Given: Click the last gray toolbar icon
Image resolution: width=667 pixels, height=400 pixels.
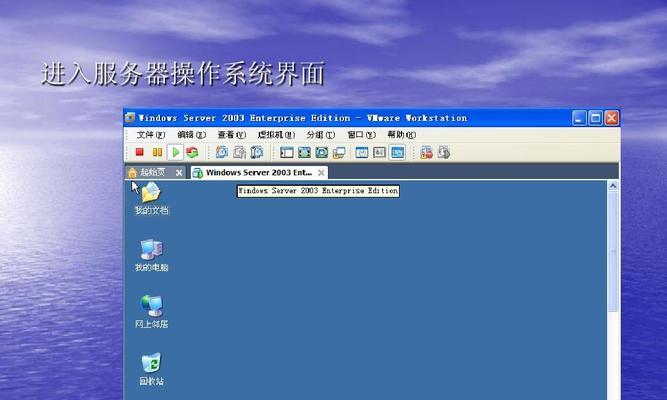Looking at the screenshot, I should (x=444, y=152).
